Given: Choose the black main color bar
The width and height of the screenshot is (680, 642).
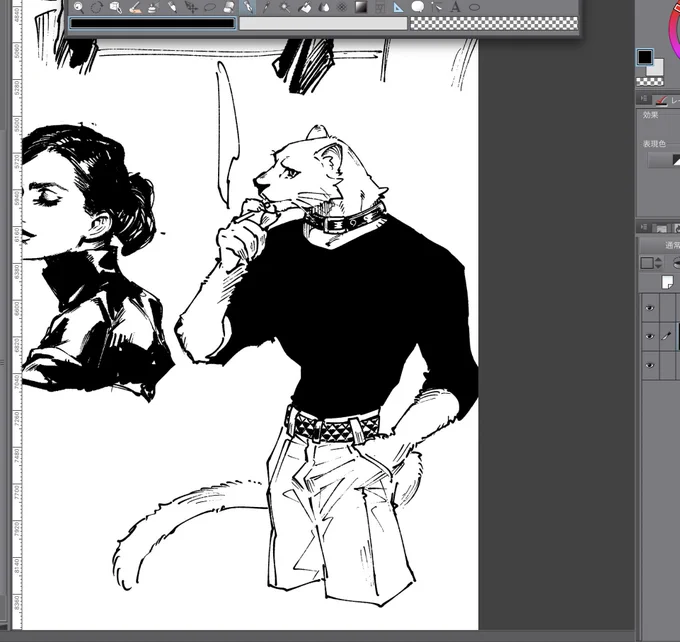Looking at the screenshot, I should pyautogui.click(x=152, y=23).
